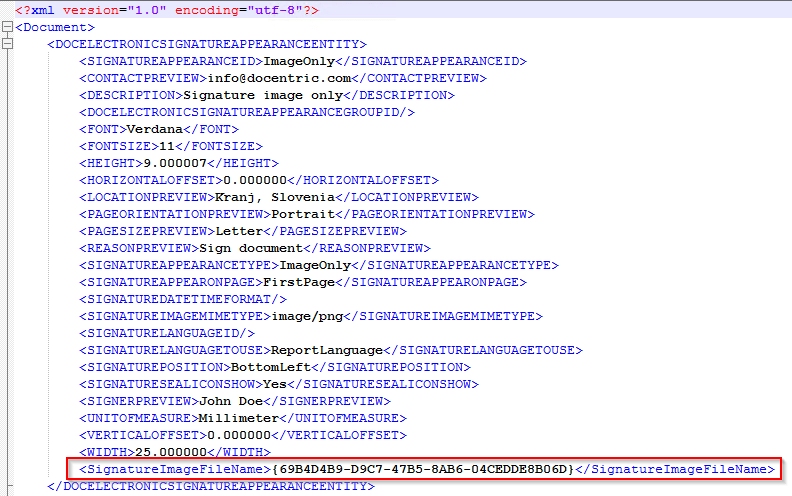Click the empty SIGNATUREDATETIMEFORMAT tag
This screenshot has height=496, width=792.
click(x=183, y=300)
